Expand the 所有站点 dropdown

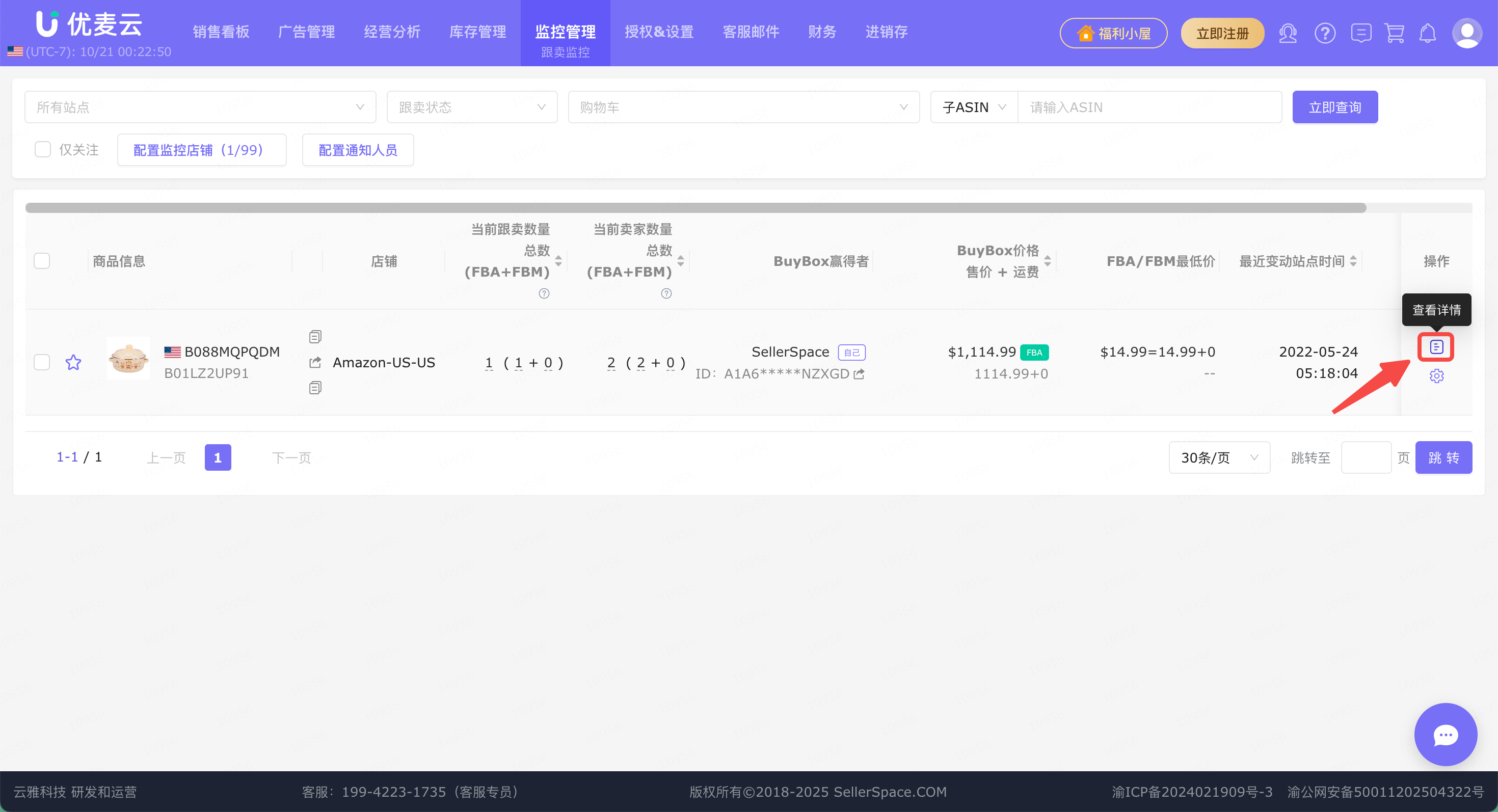coord(200,107)
